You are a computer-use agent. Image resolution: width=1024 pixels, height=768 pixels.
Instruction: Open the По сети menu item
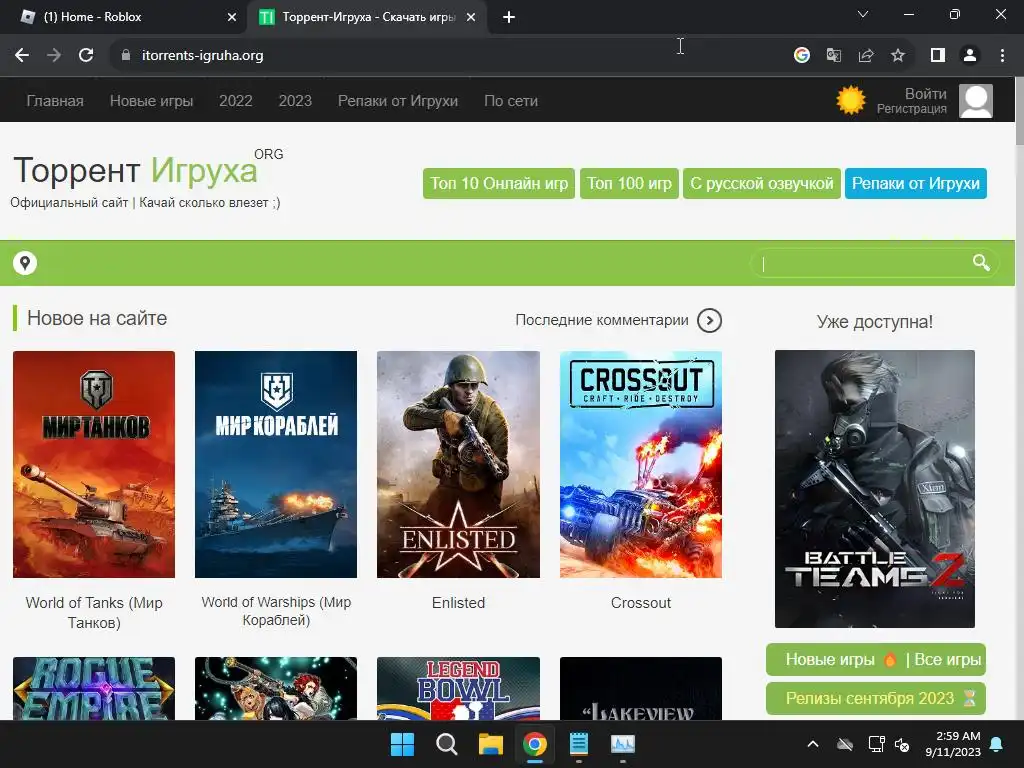511,101
